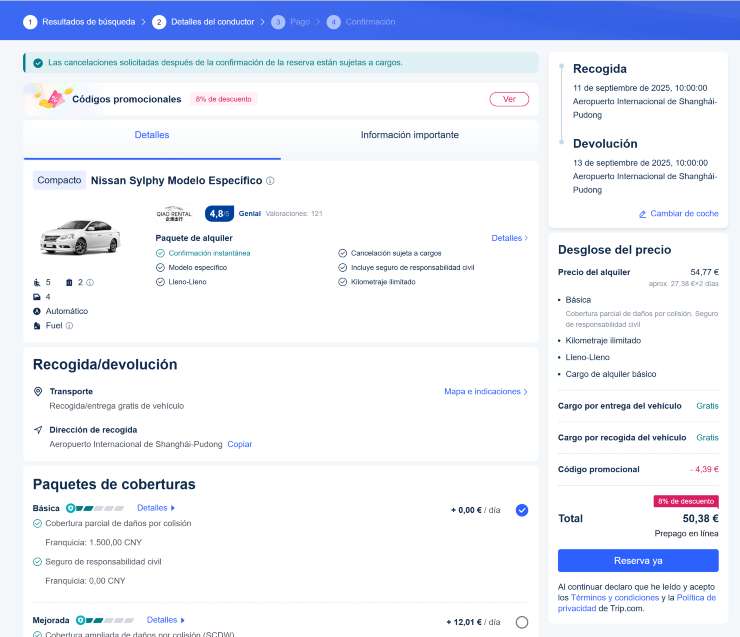Click the step 3 Pago circle
The height and width of the screenshot is (637, 740).
[278, 22]
